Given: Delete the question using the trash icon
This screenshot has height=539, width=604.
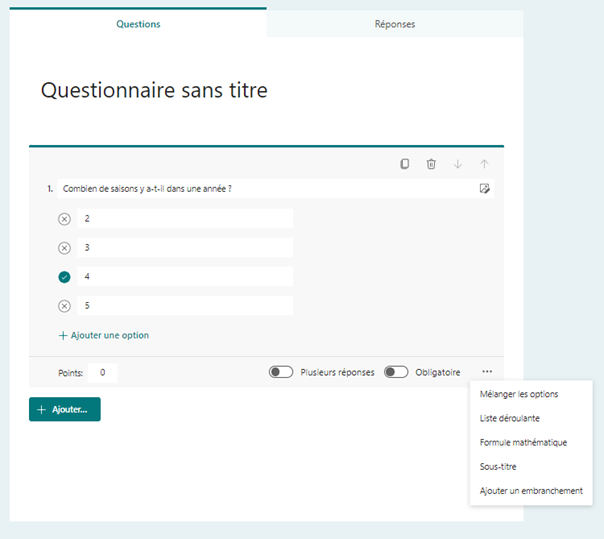Looking at the screenshot, I should 431,164.
